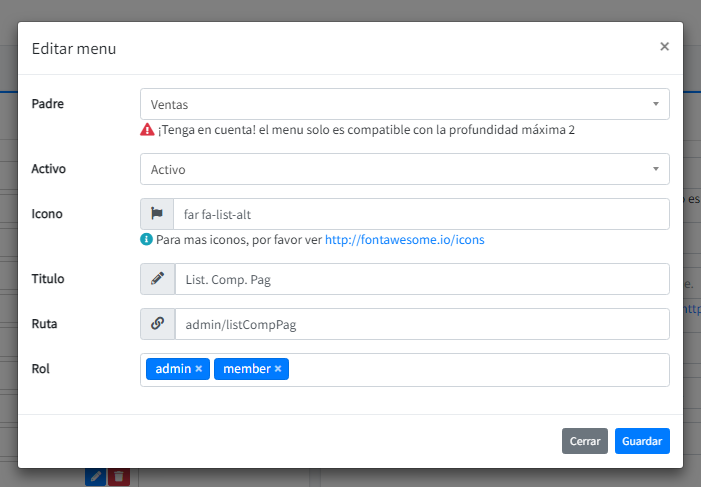
Task: Remove the admin role tag
Action: point(199,369)
